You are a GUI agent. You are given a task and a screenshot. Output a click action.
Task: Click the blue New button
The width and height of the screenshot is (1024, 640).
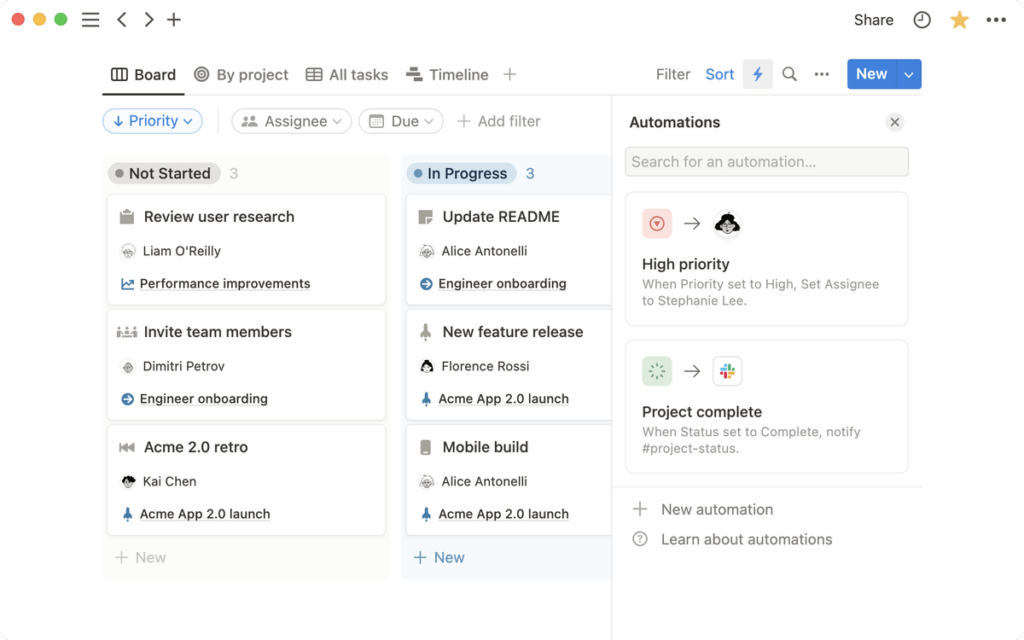871,74
